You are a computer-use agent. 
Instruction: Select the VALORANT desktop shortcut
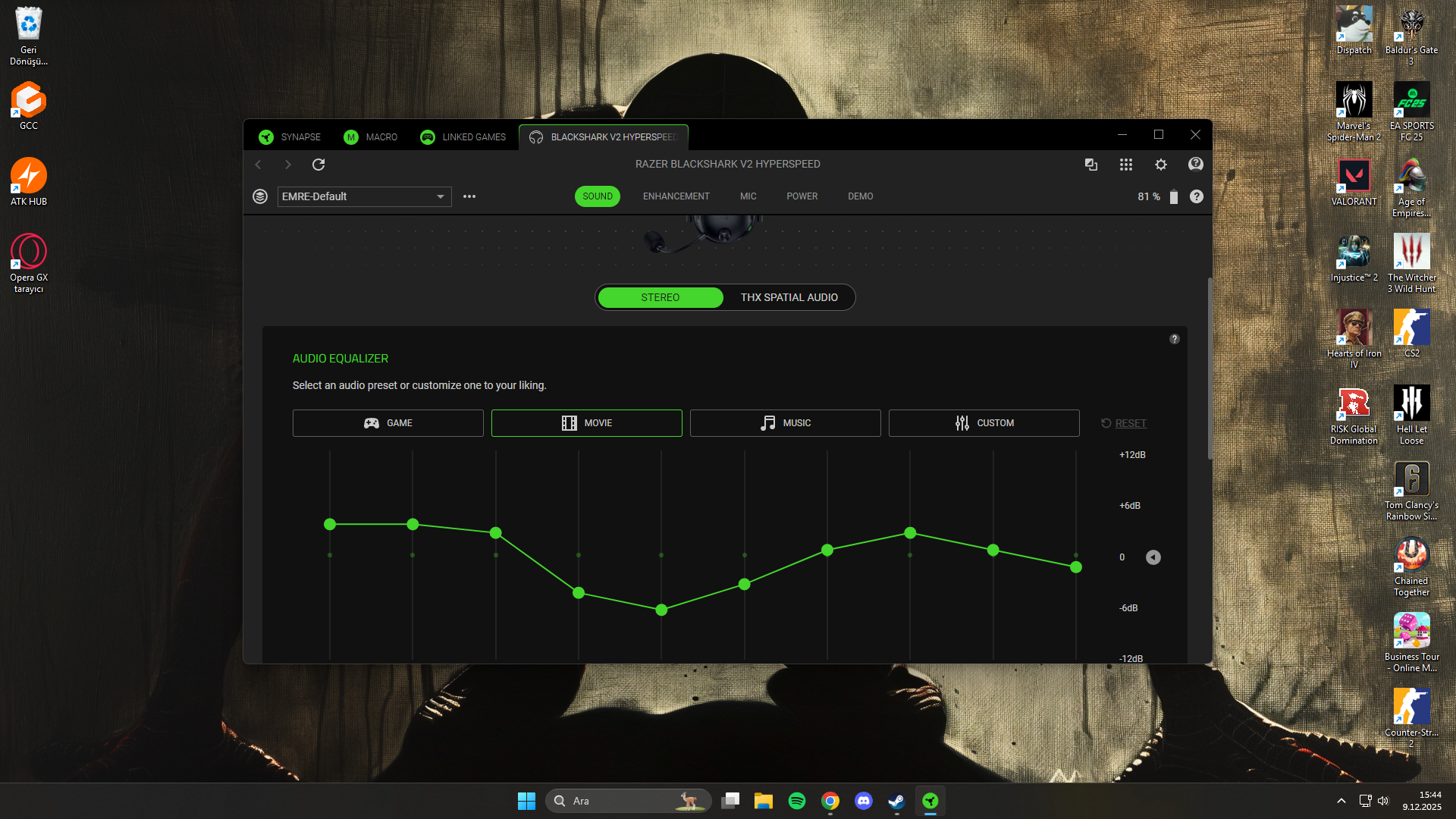pyautogui.click(x=1354, y=182)
